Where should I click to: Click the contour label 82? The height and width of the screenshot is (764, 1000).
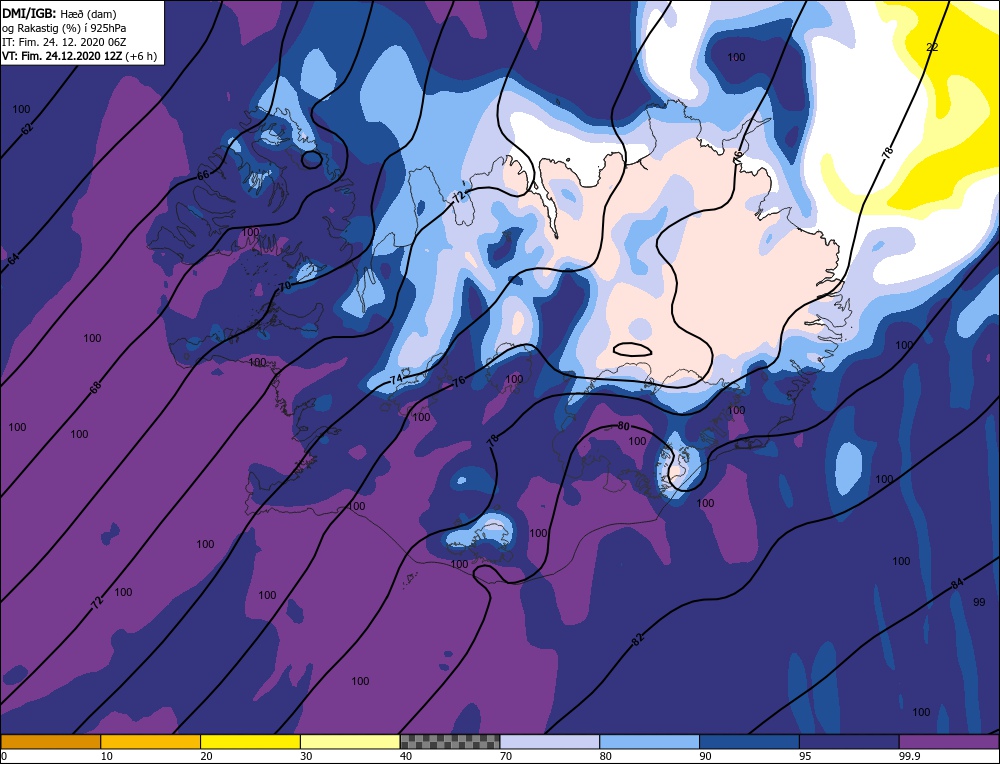(638, 640)
